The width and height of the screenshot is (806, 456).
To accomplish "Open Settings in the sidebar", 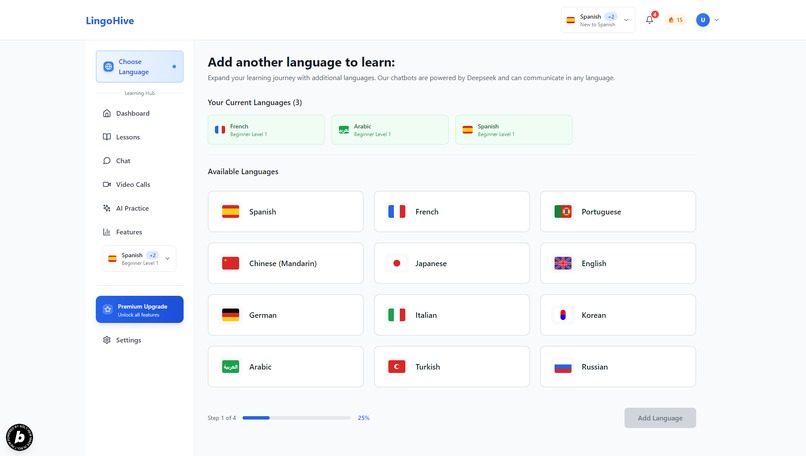I will (139, 340).
